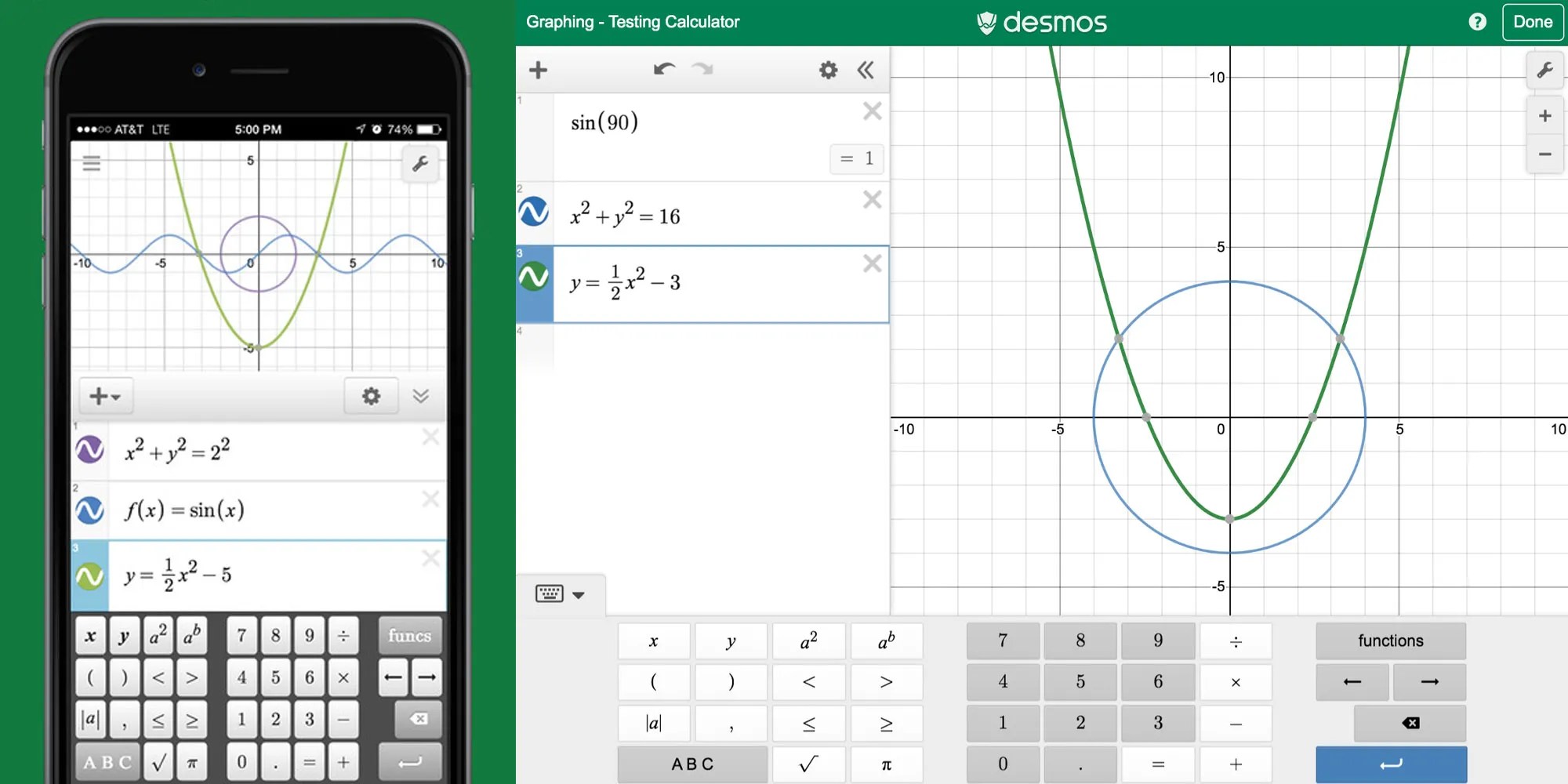Click the desmos logo in the header
Screen dimensions: 1568x784
[1042, 22]
